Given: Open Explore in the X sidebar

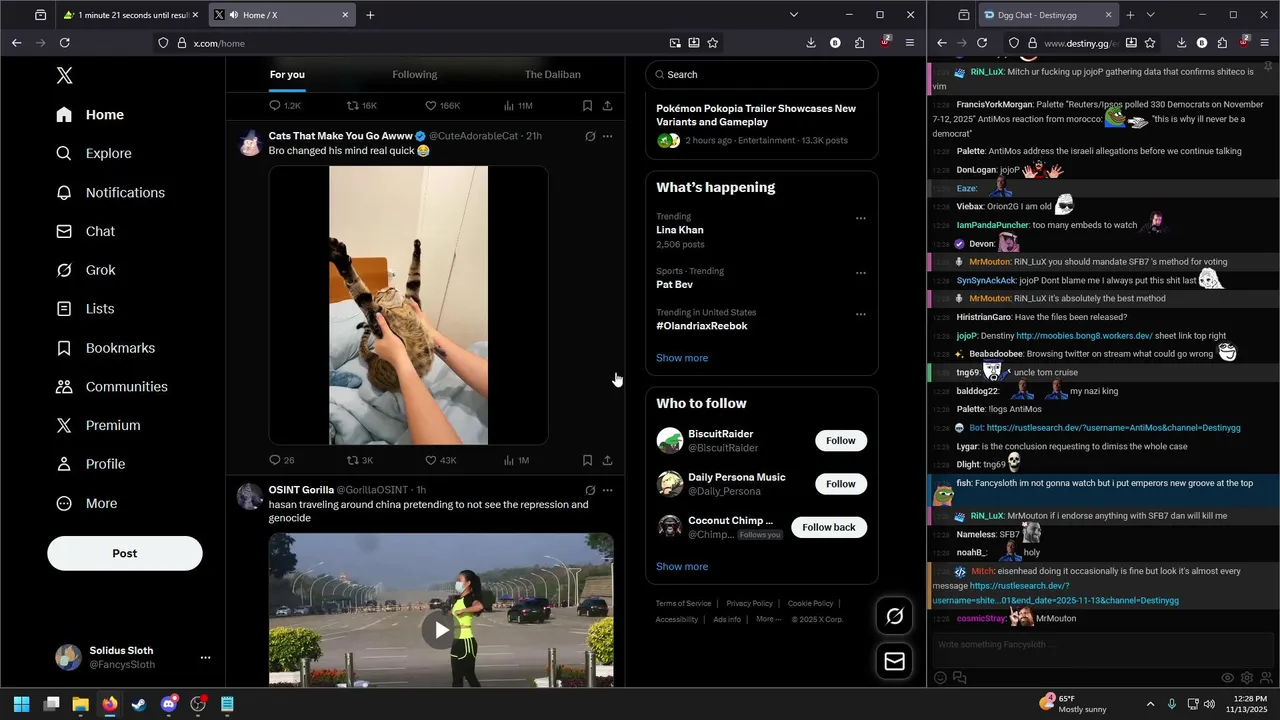Looking at the screenshot, I should tap(94, 154).
